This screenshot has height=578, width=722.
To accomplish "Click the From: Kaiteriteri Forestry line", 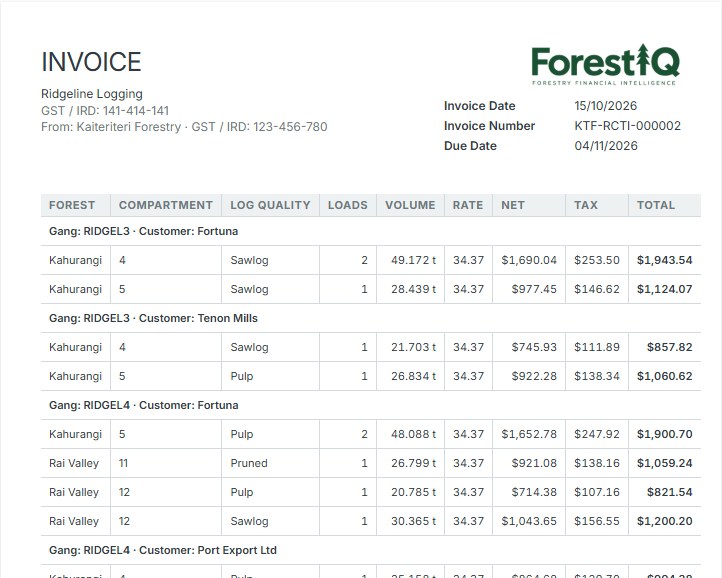I will (x=184, y=127).
